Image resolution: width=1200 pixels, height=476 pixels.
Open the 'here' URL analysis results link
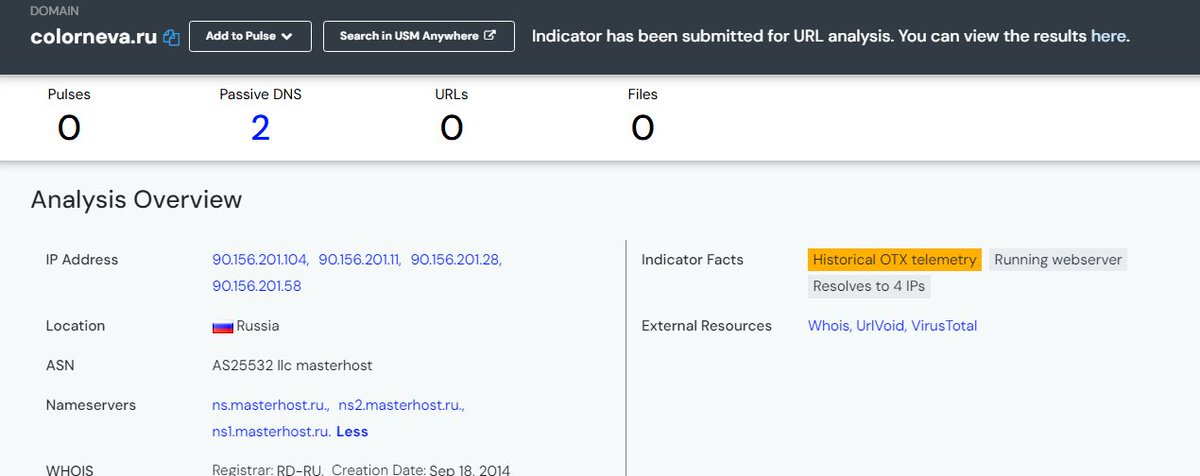[1107, 36]
